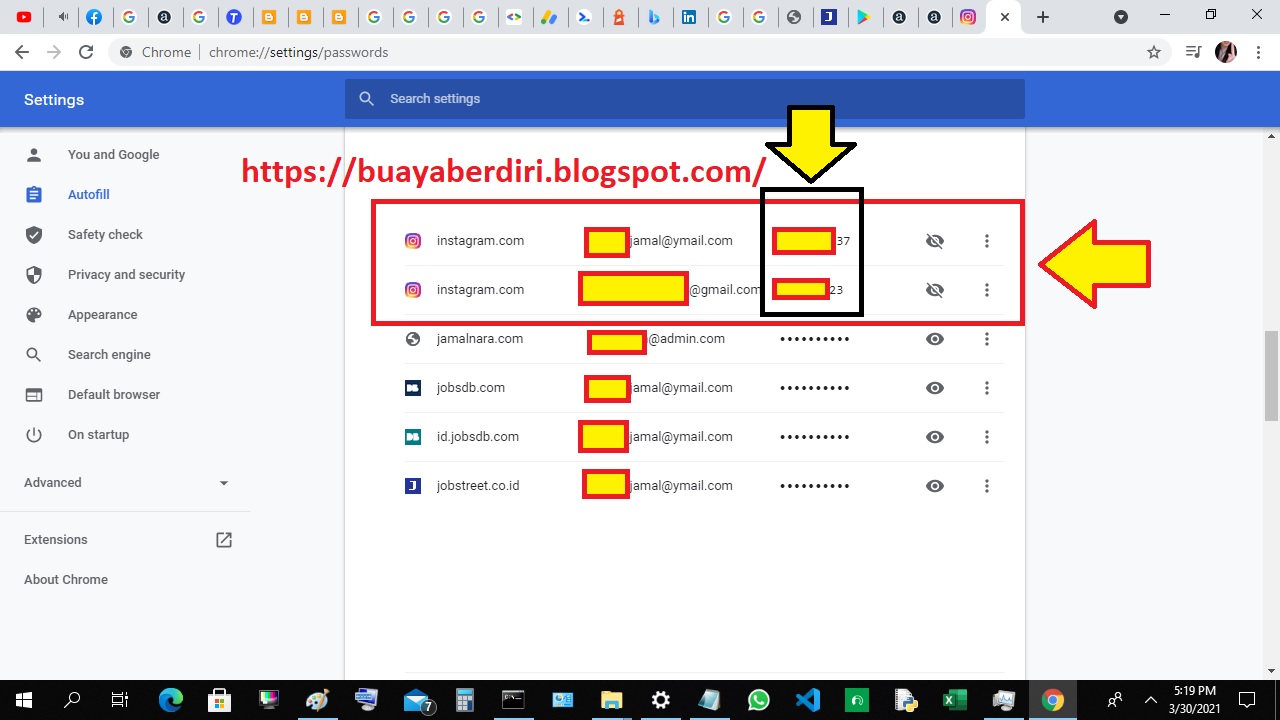The width and height of the screenshot is (1280, 720).
Task: Open Excel from the taskbar
Action: 955,700
